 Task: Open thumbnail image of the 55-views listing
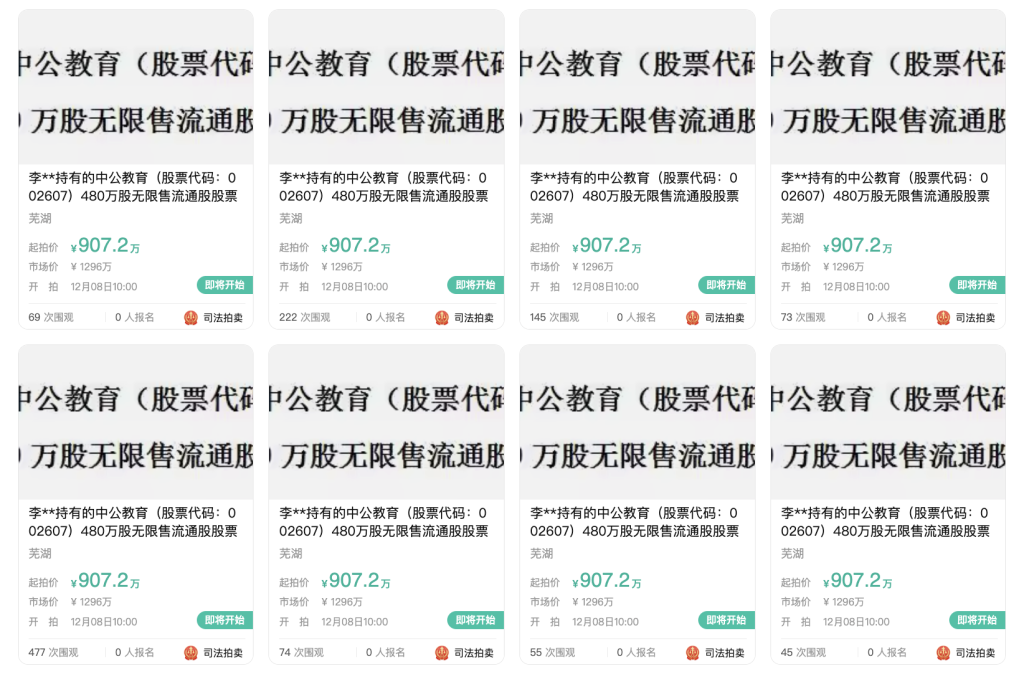[x=637, y=422]
